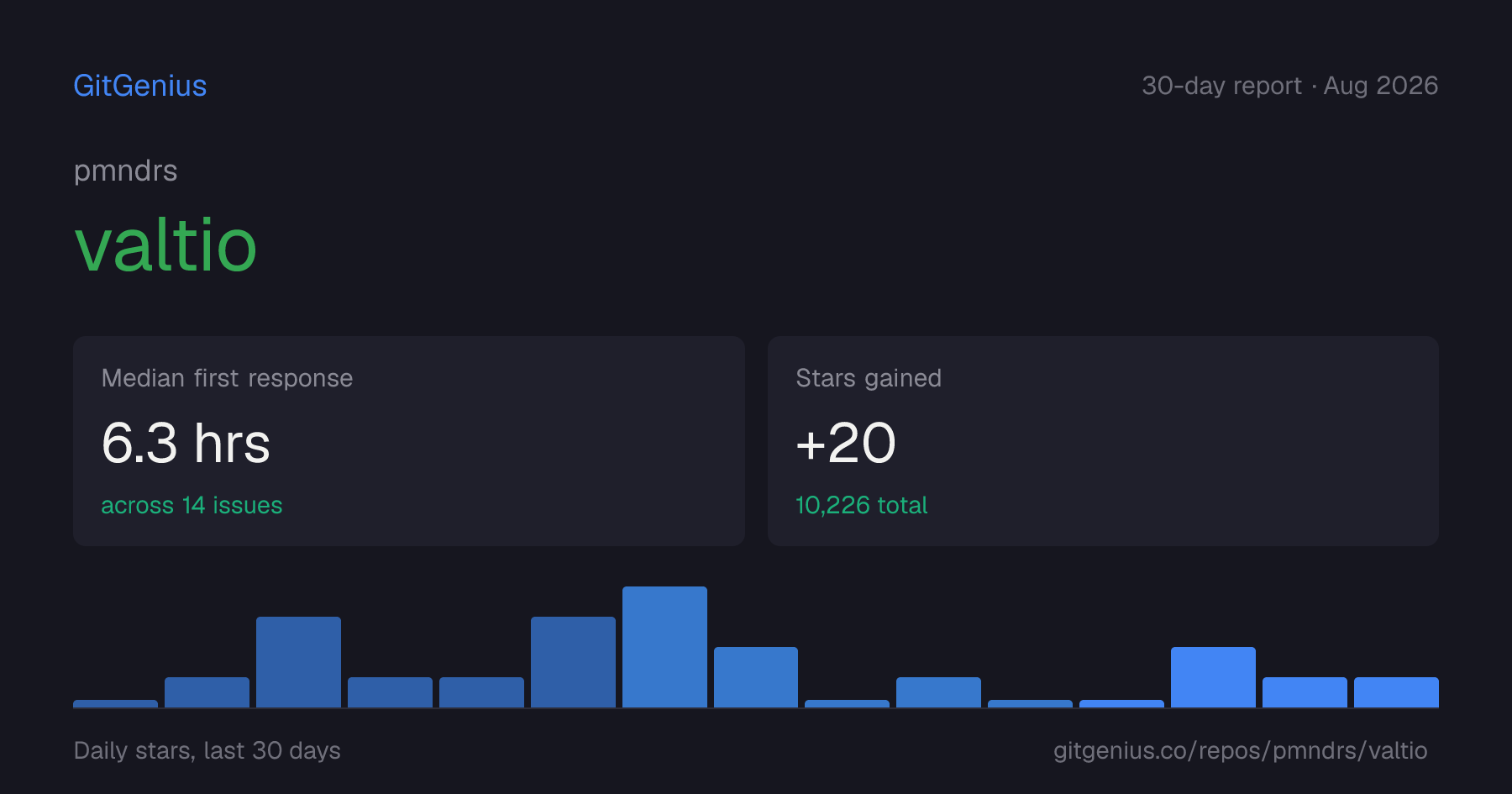1512x794 pixels.
Task: Select the 10,226 total text
Action: pyautogui.click(x=861, y=505)
